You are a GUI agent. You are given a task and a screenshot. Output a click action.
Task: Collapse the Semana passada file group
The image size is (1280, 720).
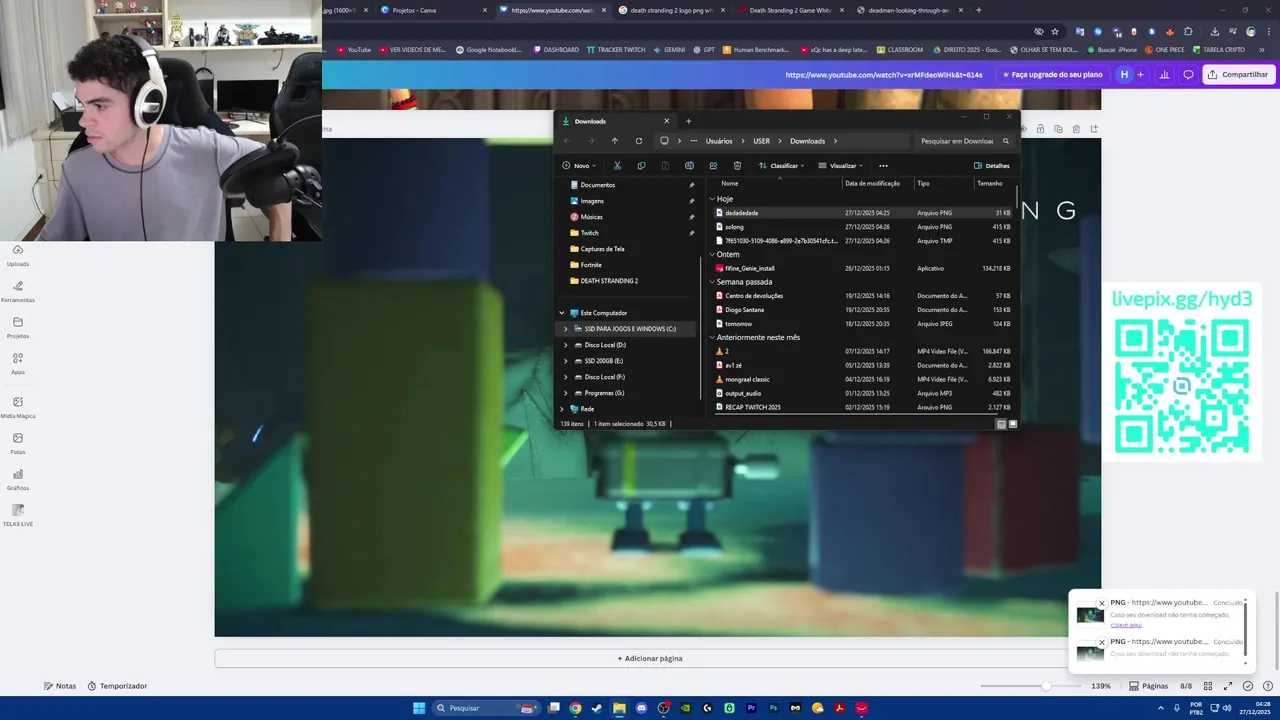click(712, 282)
